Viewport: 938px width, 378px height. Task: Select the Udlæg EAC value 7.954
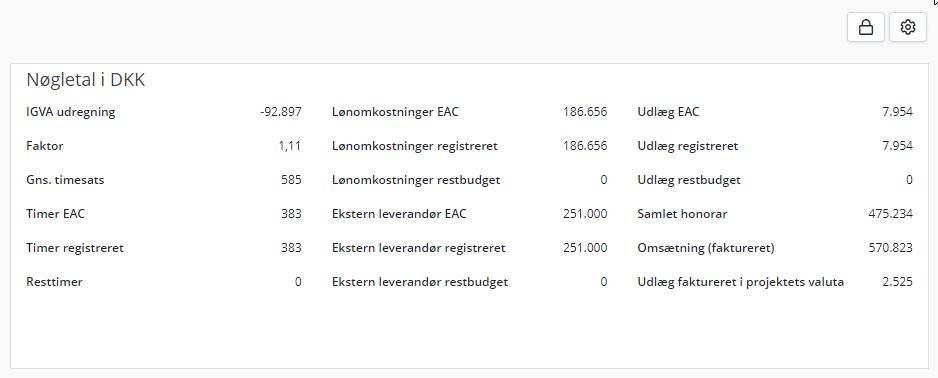pos(897,112)
